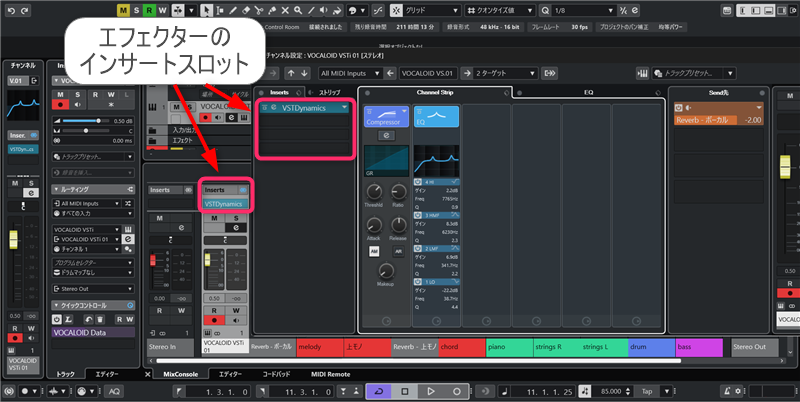Expand the VSTDynamics insert slot arrow
This screenshot has height=402, width=800.
345,108
